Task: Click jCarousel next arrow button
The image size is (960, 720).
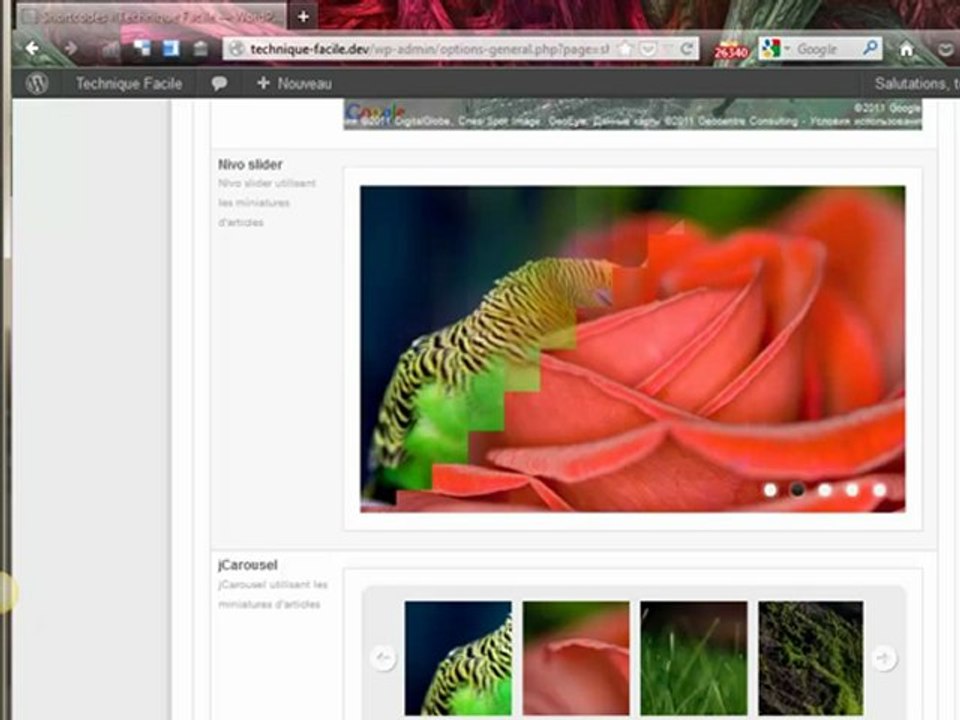Action: 884,658
